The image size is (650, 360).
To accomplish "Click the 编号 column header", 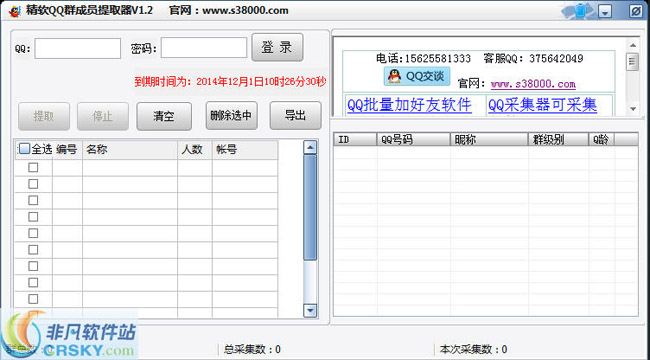I will pyautogui.click(x=67, y=150).
